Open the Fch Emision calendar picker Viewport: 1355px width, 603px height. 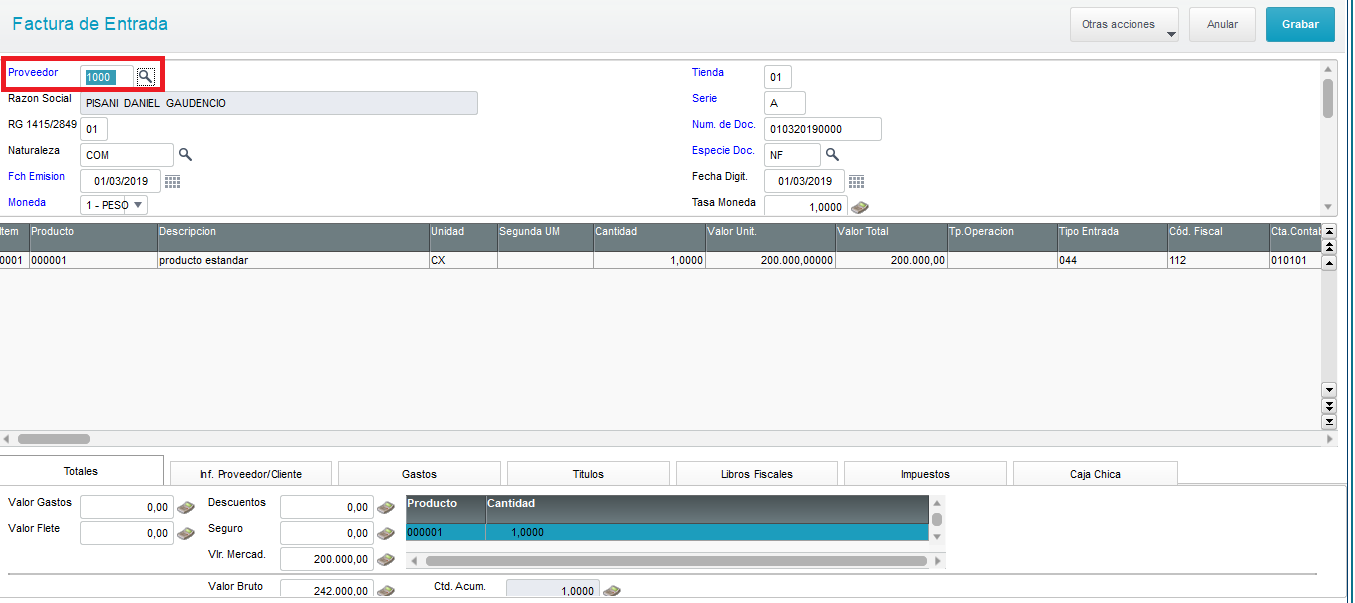[172, 181]
